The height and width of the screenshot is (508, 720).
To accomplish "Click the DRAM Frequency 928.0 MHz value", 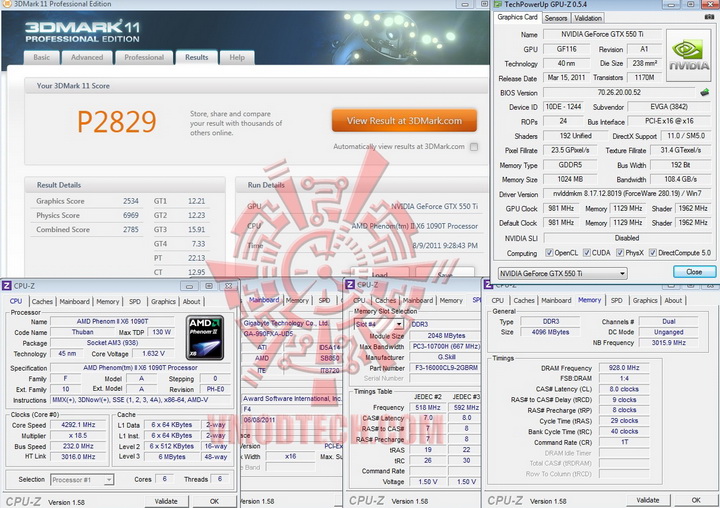I will (624, 368).
